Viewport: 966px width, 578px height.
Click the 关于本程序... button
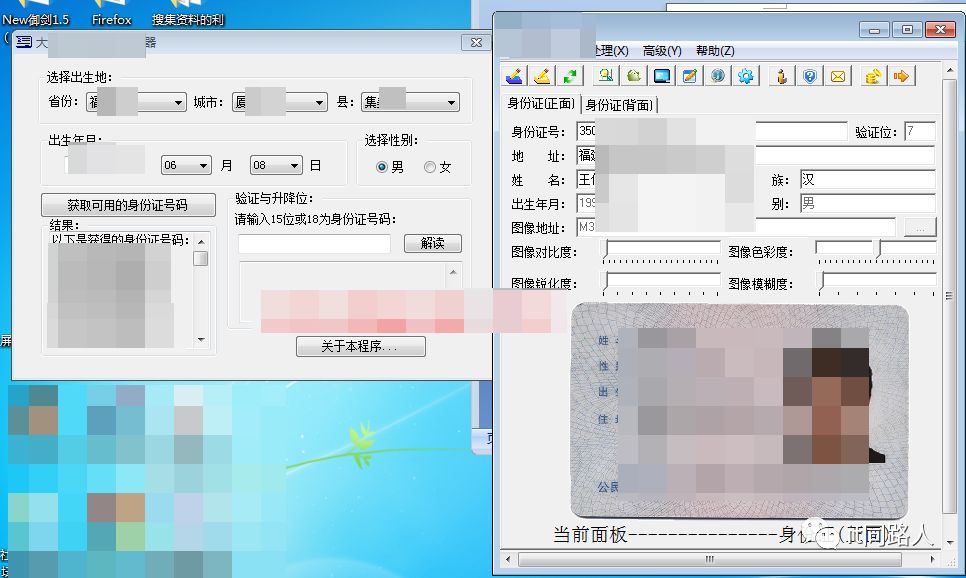tap(361, 347)
